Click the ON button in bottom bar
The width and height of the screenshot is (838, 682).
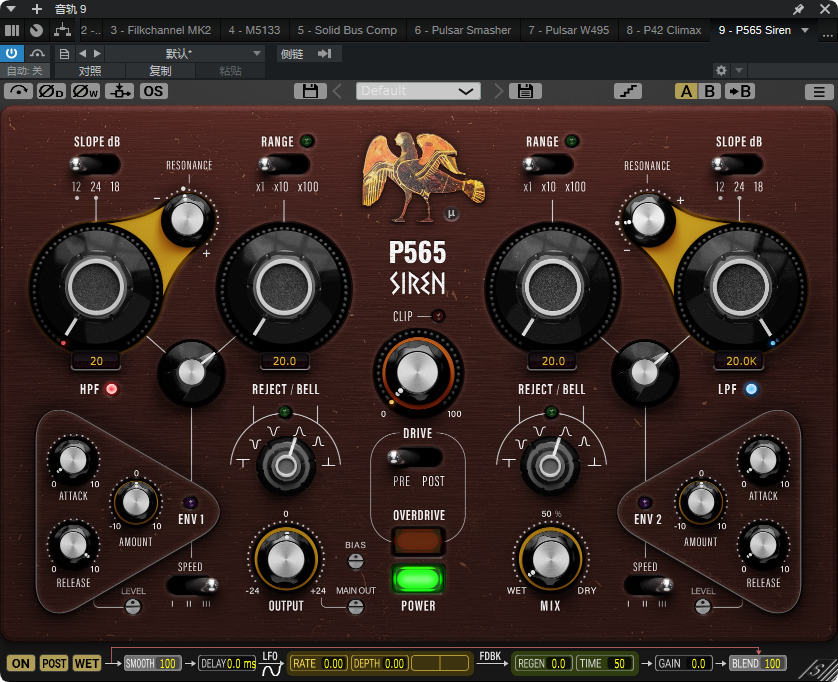tap(21, 663)
